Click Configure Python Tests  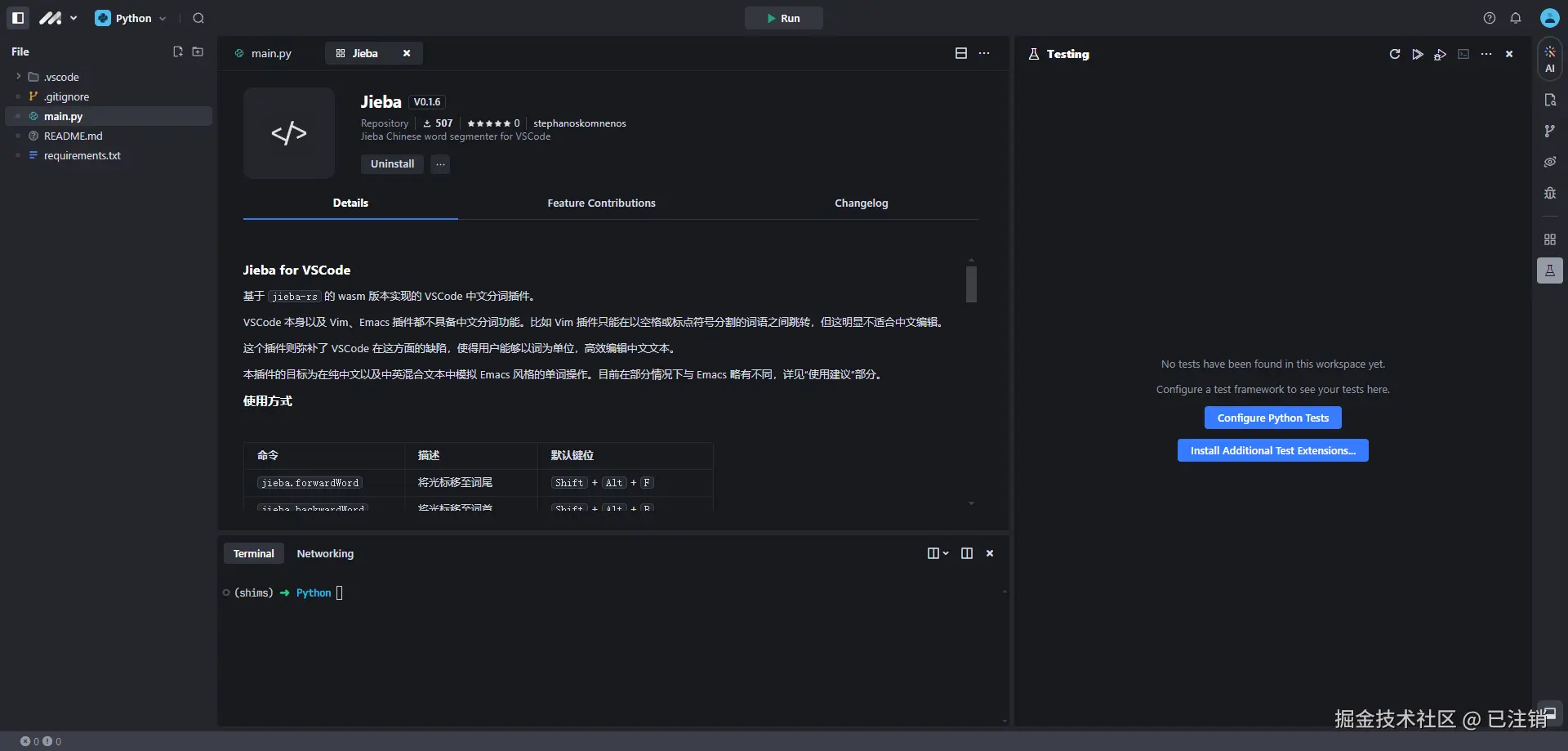coord(1273,418)
